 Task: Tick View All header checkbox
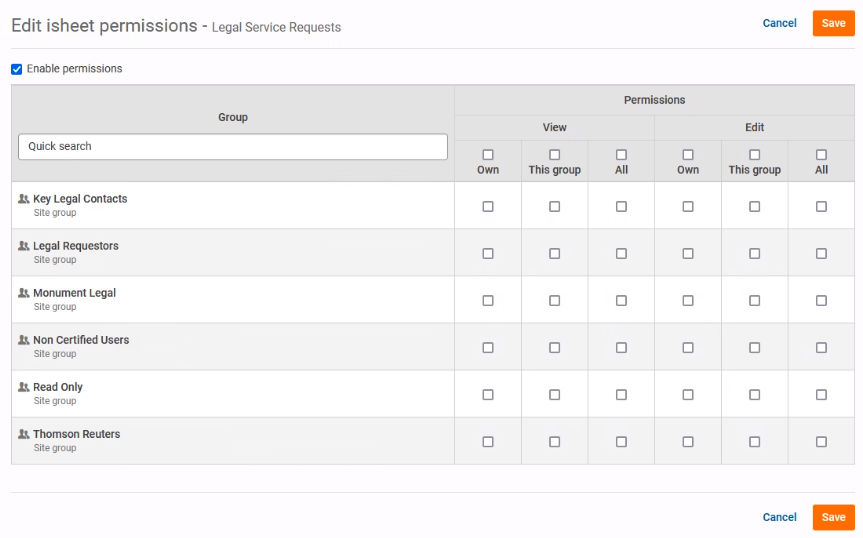(x=621, y=155)
